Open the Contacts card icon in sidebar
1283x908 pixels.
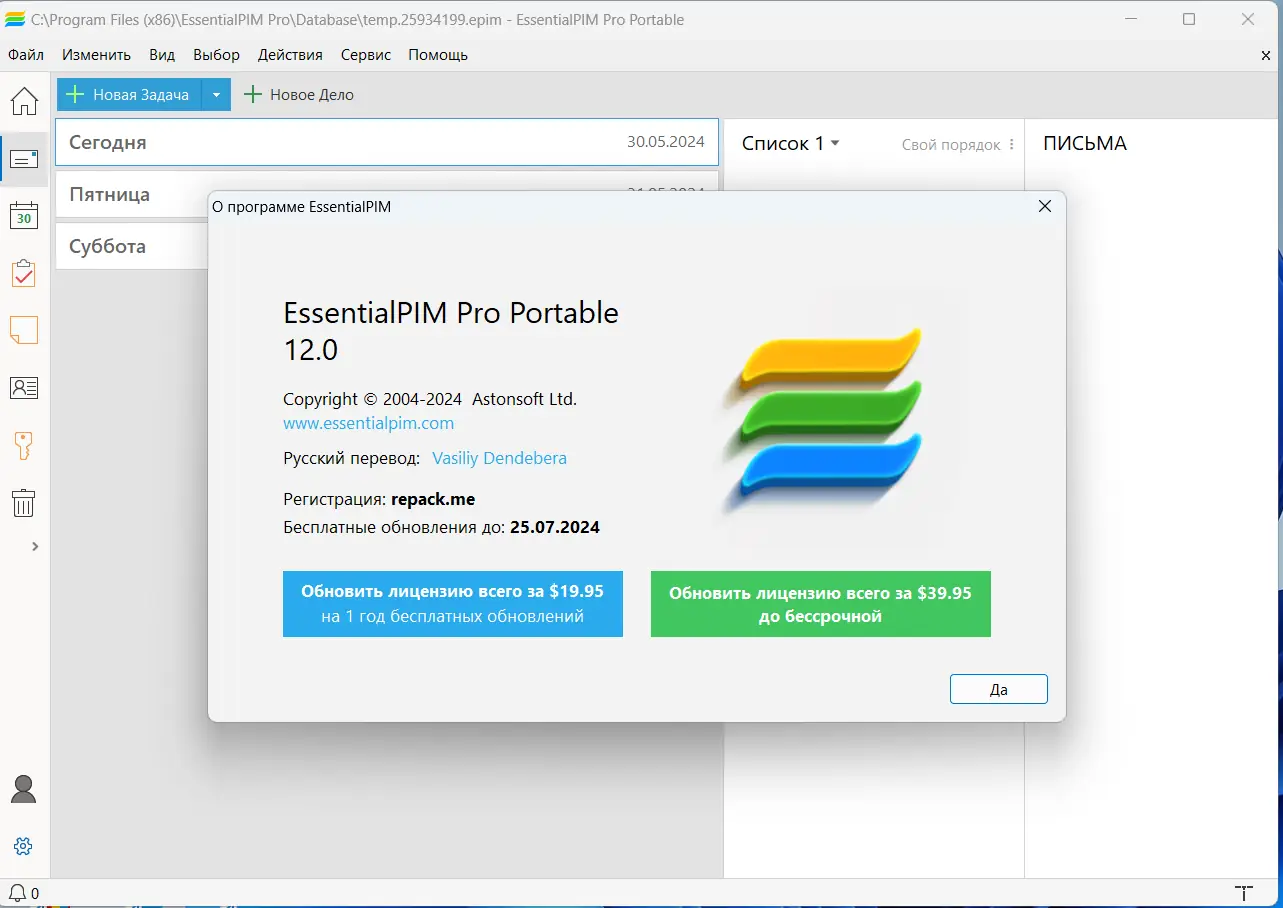coord(24,388)
